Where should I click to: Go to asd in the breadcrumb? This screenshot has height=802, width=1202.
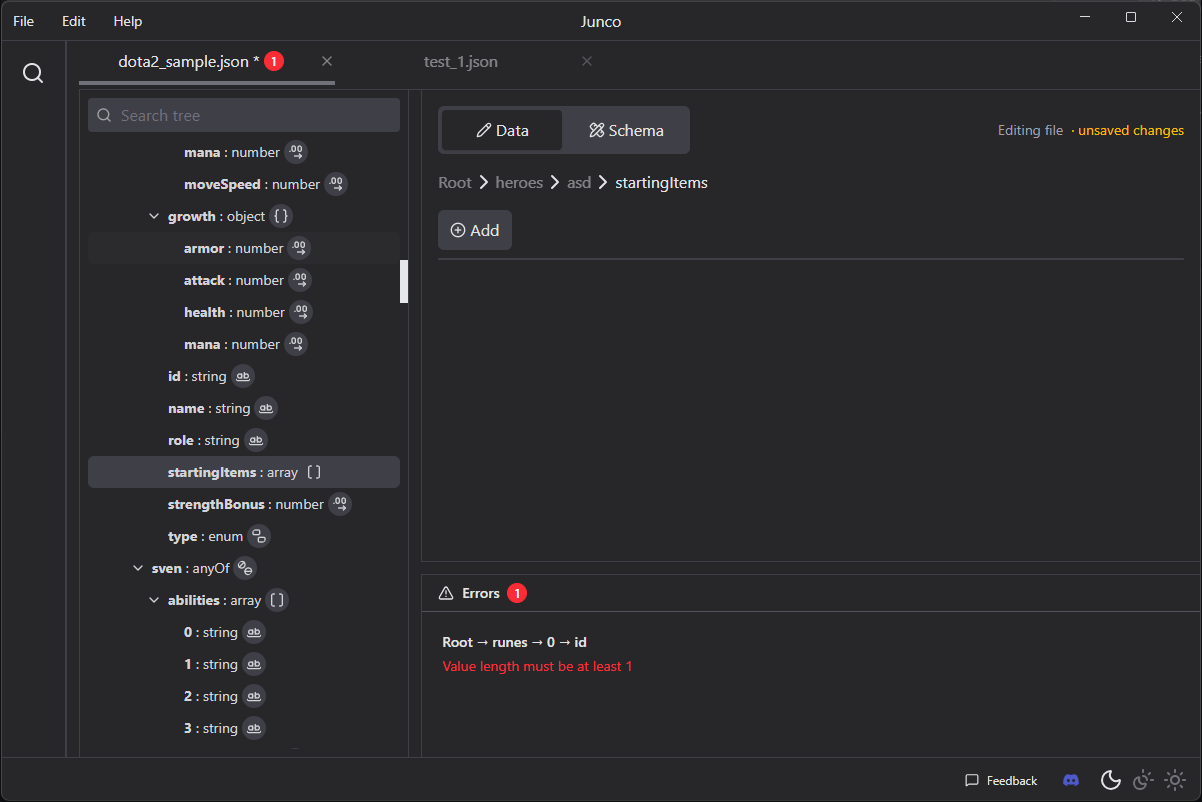pyautogui.click(x=579, y=183)
